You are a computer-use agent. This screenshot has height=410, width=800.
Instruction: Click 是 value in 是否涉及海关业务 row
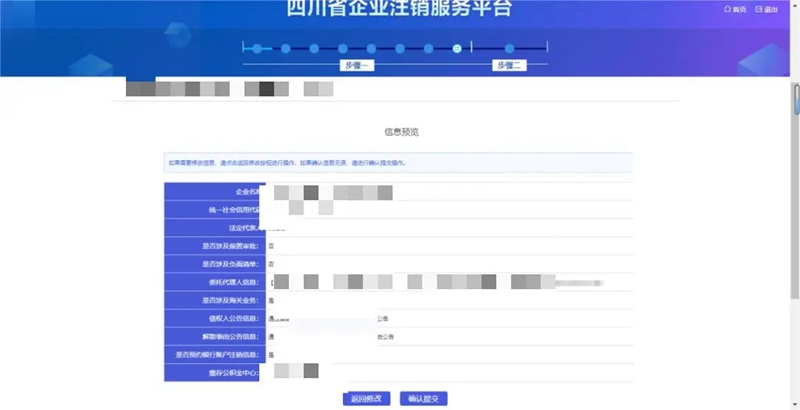[271, 300]
